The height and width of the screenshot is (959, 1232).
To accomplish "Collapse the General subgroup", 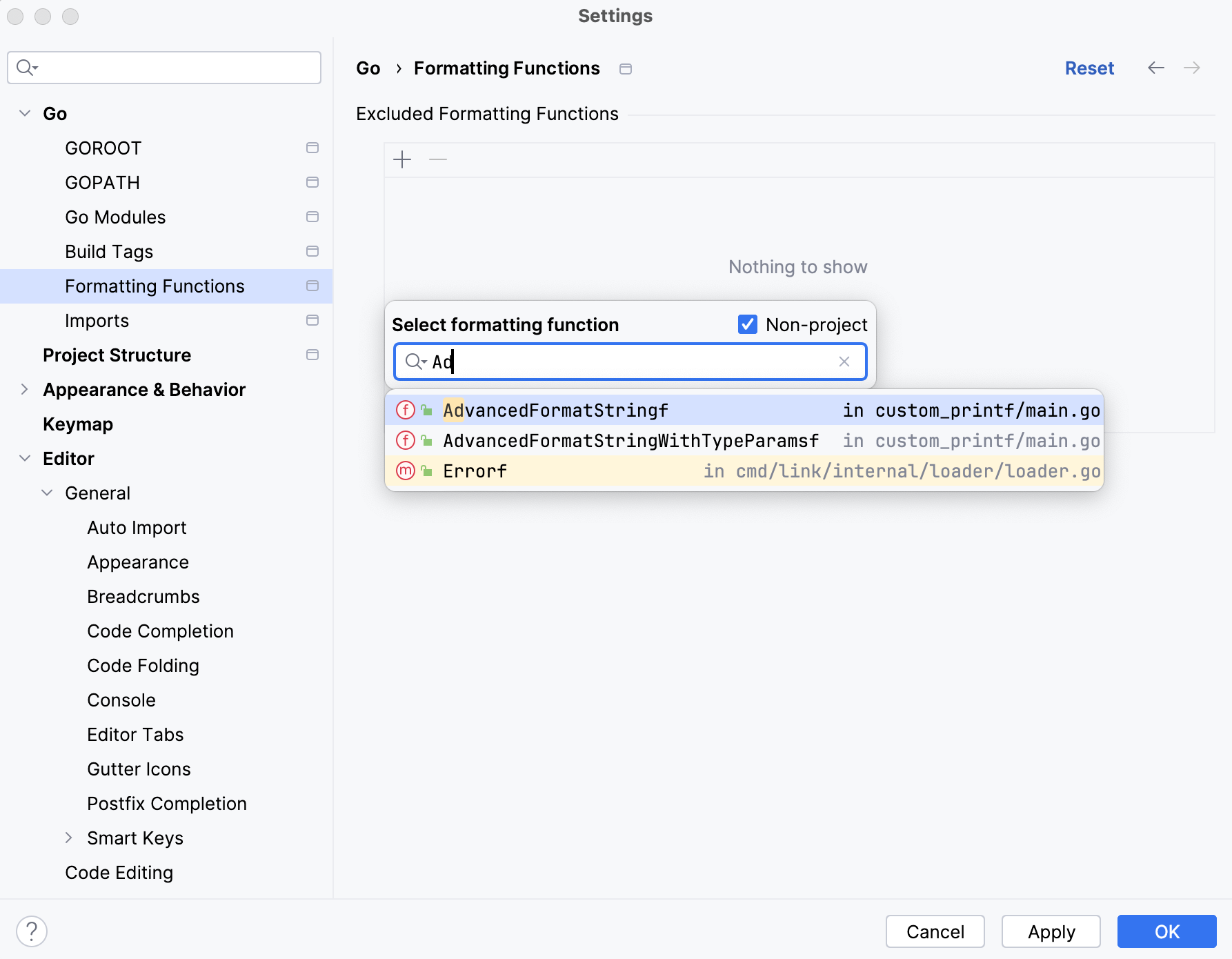I will click(47, 493).
